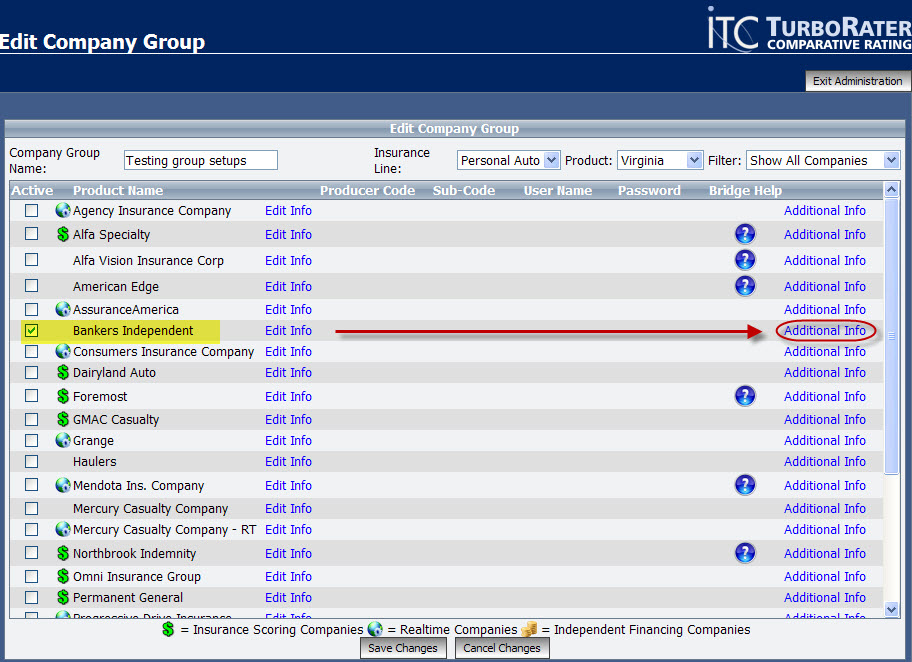Enable the Northbrook Indemnity checkbox
Viewport: 912px width, 662px height.
[31, 553]
